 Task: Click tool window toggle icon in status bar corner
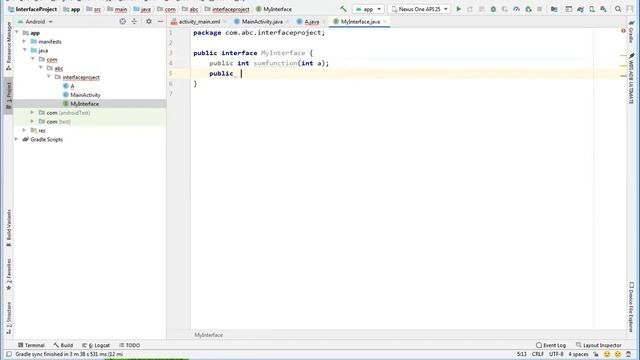click(x=9, y=354)
